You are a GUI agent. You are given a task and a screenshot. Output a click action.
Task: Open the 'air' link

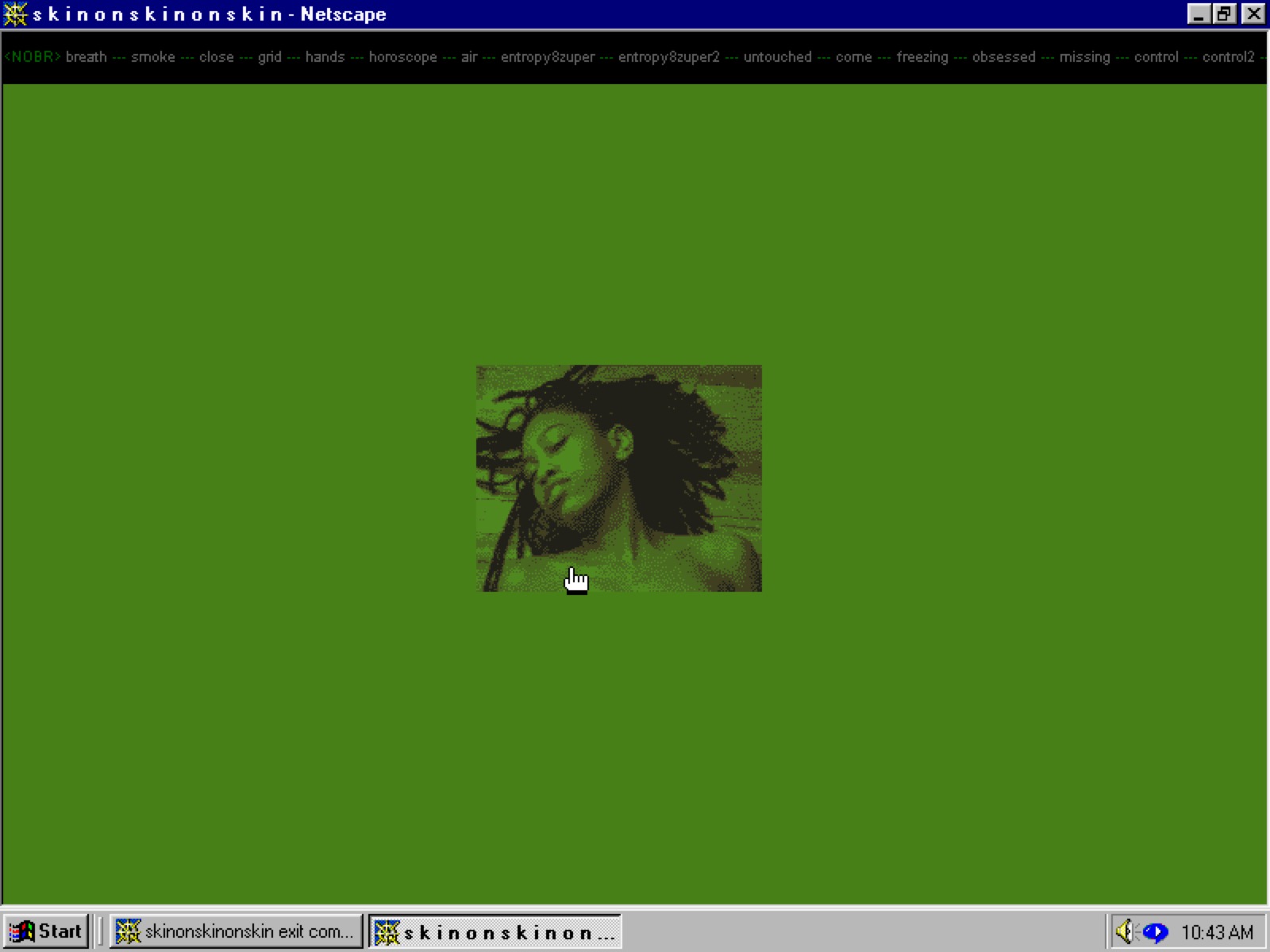(469, 57)
